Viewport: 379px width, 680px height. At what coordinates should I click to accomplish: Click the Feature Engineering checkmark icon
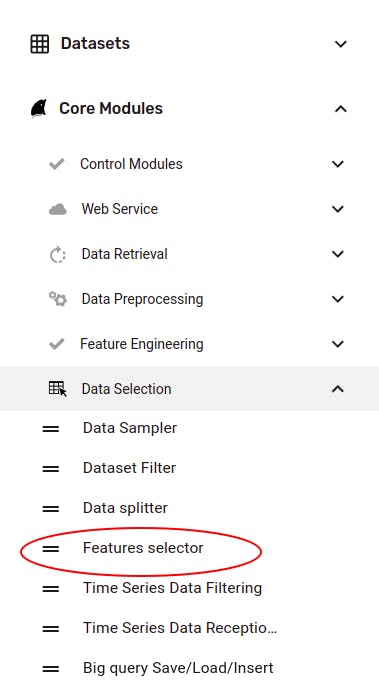(x=57, y=344)
